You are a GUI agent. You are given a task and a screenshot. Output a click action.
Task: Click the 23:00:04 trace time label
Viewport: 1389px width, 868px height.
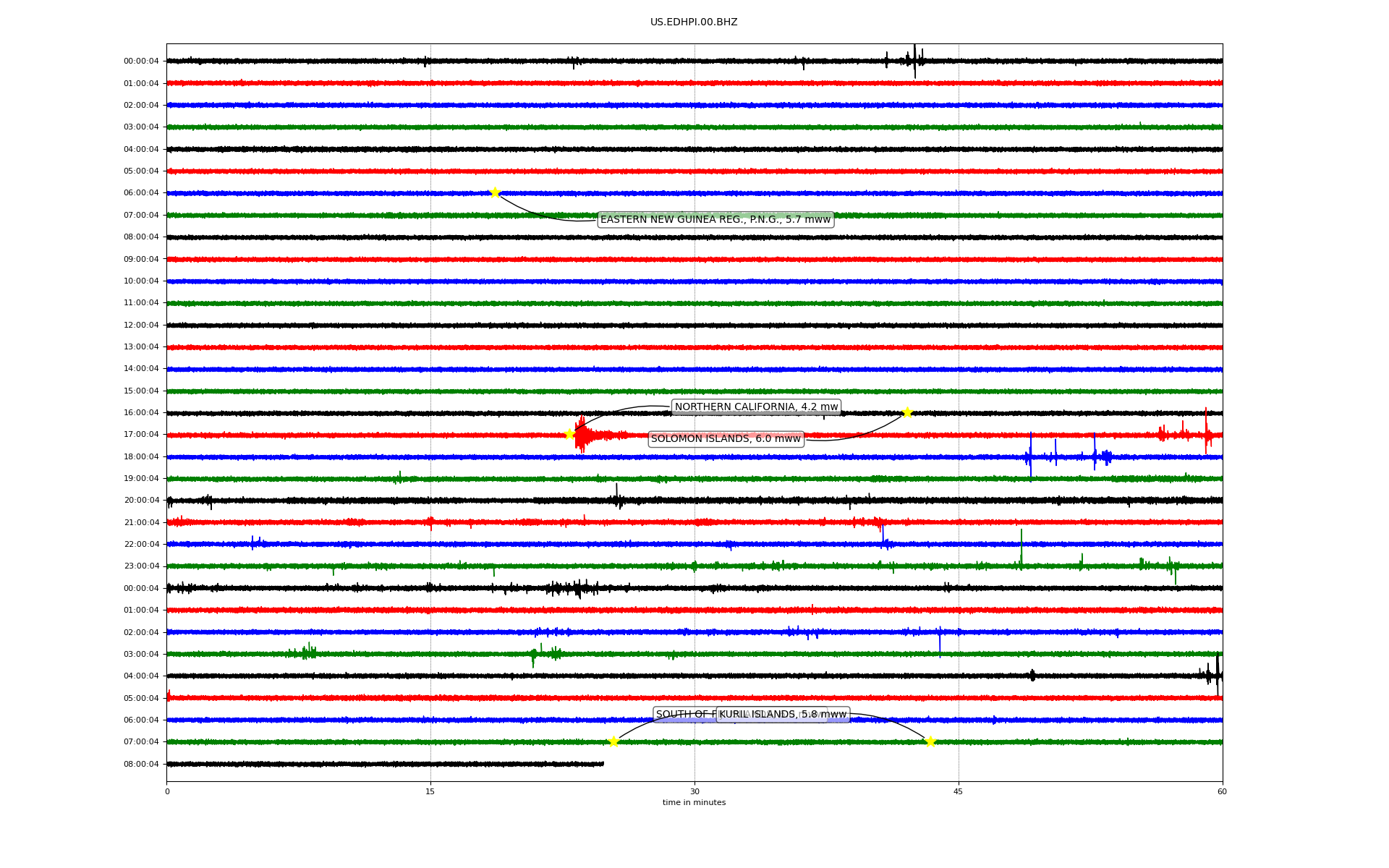(141, 566)
